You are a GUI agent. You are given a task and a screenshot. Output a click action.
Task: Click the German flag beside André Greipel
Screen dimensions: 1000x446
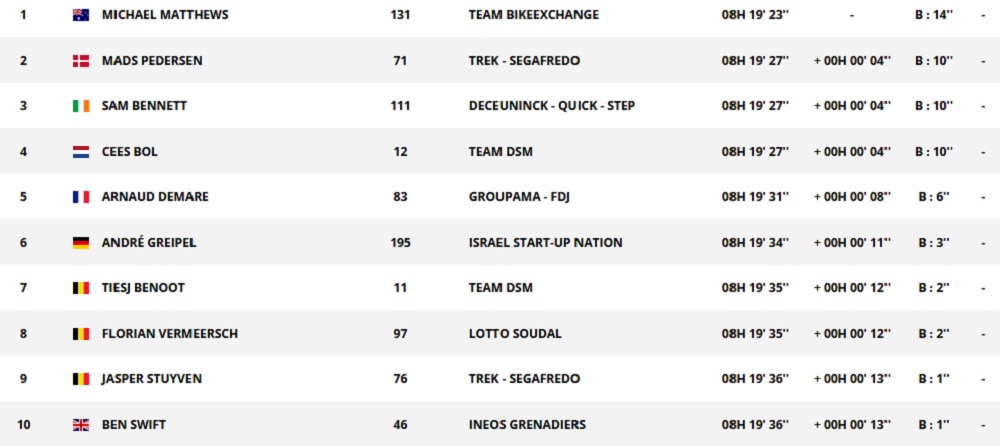(81, 243)
